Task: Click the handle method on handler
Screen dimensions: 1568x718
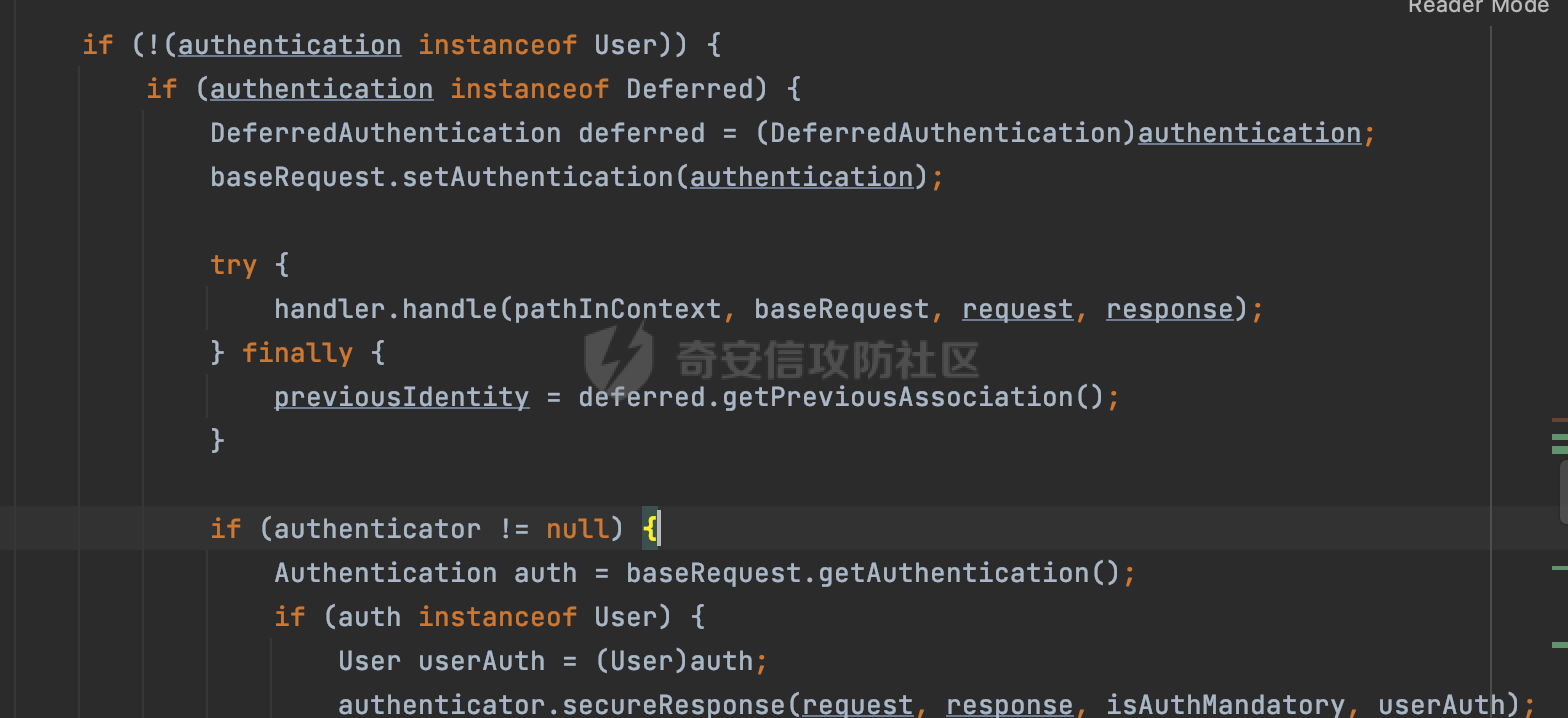Action: point(449,309)
